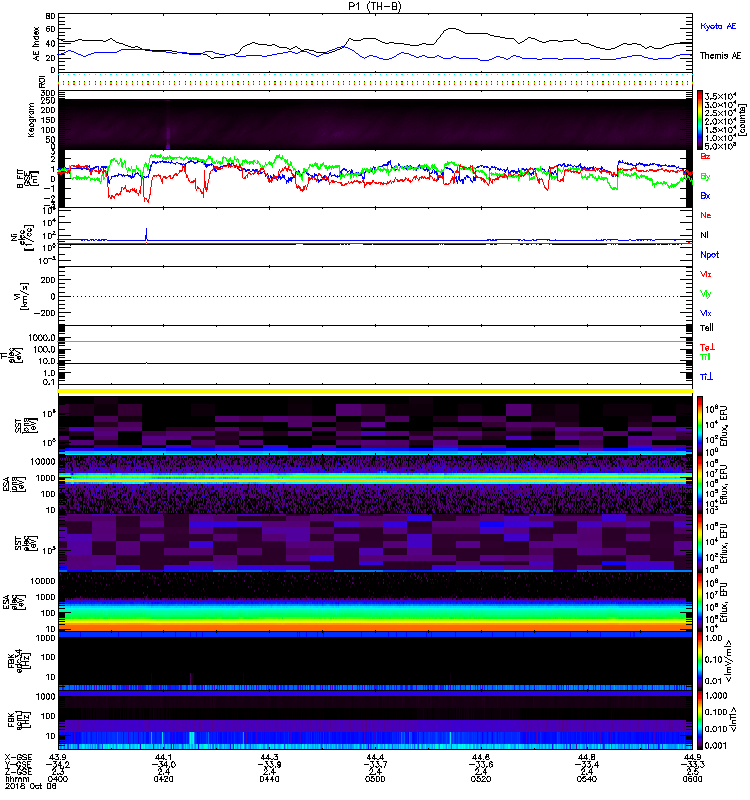Toggle the blue Bx legend entry
This screenshot has height=800, width=750.
tap(705, 196)
